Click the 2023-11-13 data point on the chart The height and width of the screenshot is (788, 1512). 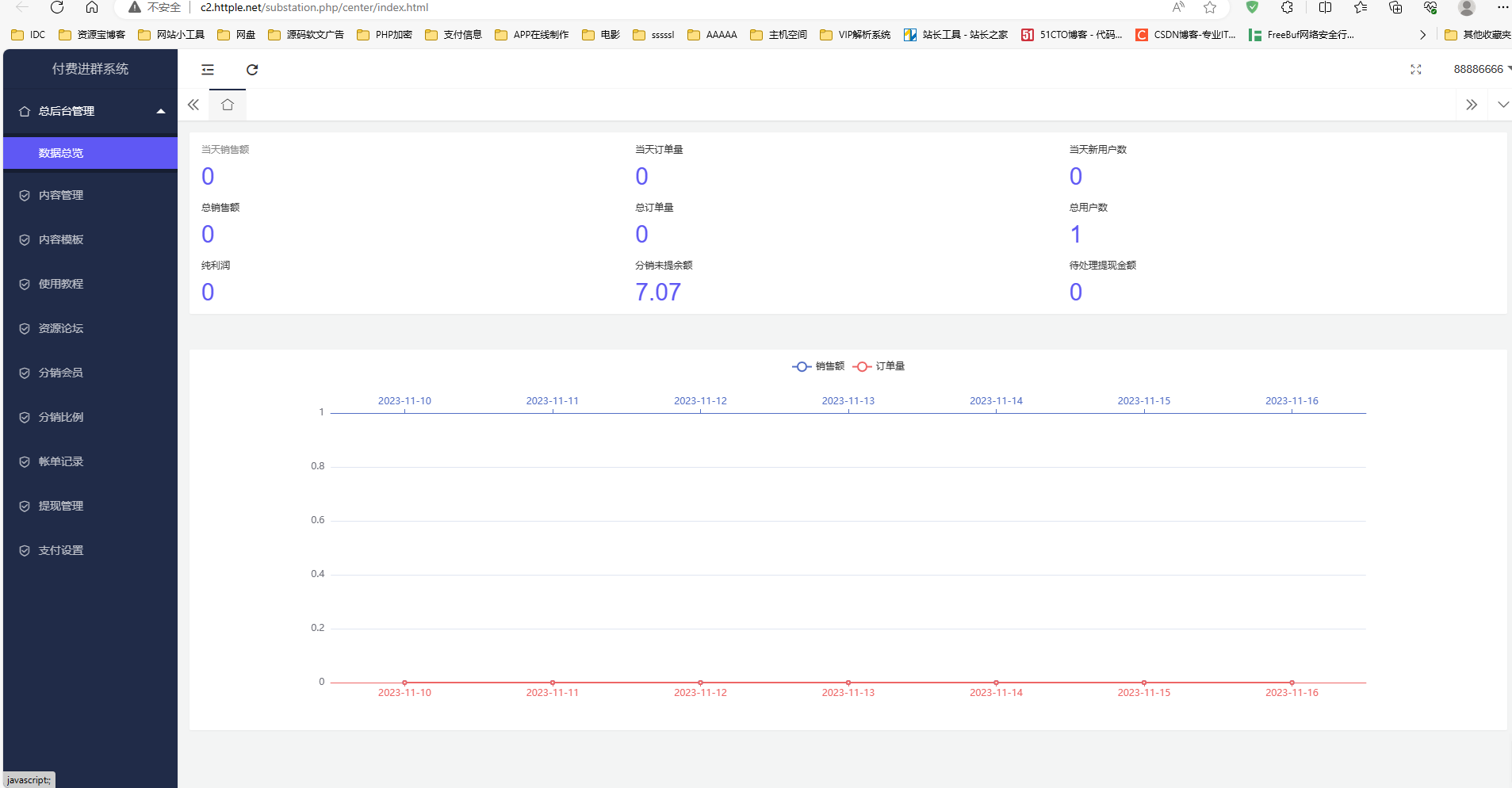point(848,683)
